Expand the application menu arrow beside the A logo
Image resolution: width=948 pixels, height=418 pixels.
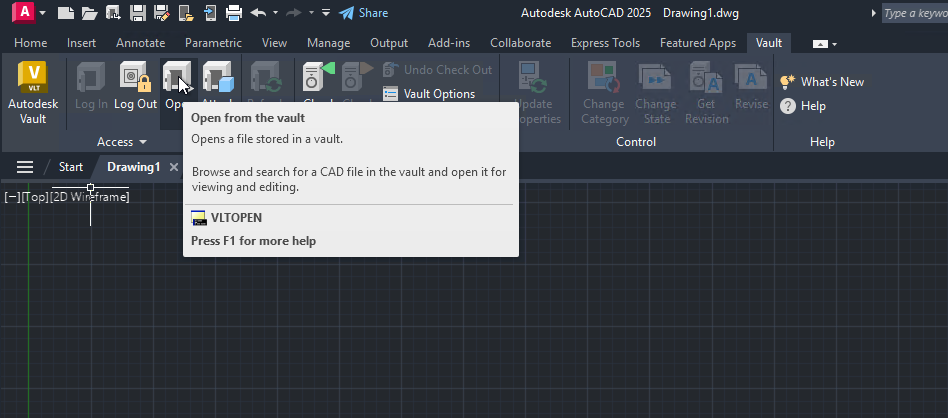pos(42,12)
